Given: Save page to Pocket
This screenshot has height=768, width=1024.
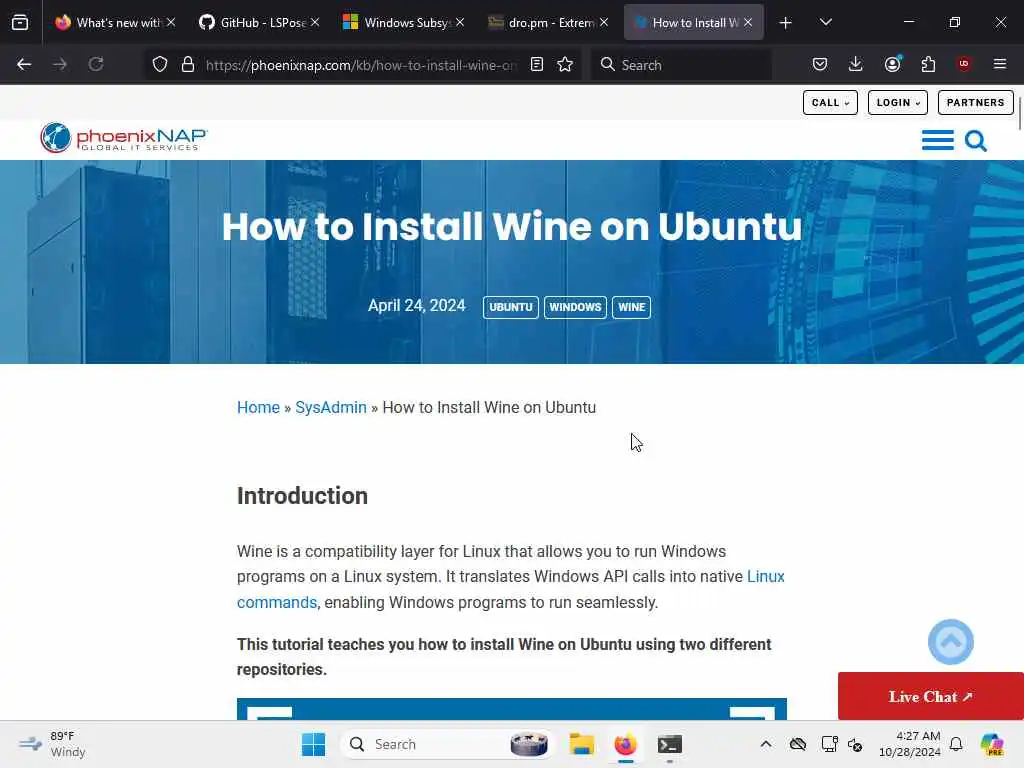Looking at the screenshot, I should click(x=820, y=64).
